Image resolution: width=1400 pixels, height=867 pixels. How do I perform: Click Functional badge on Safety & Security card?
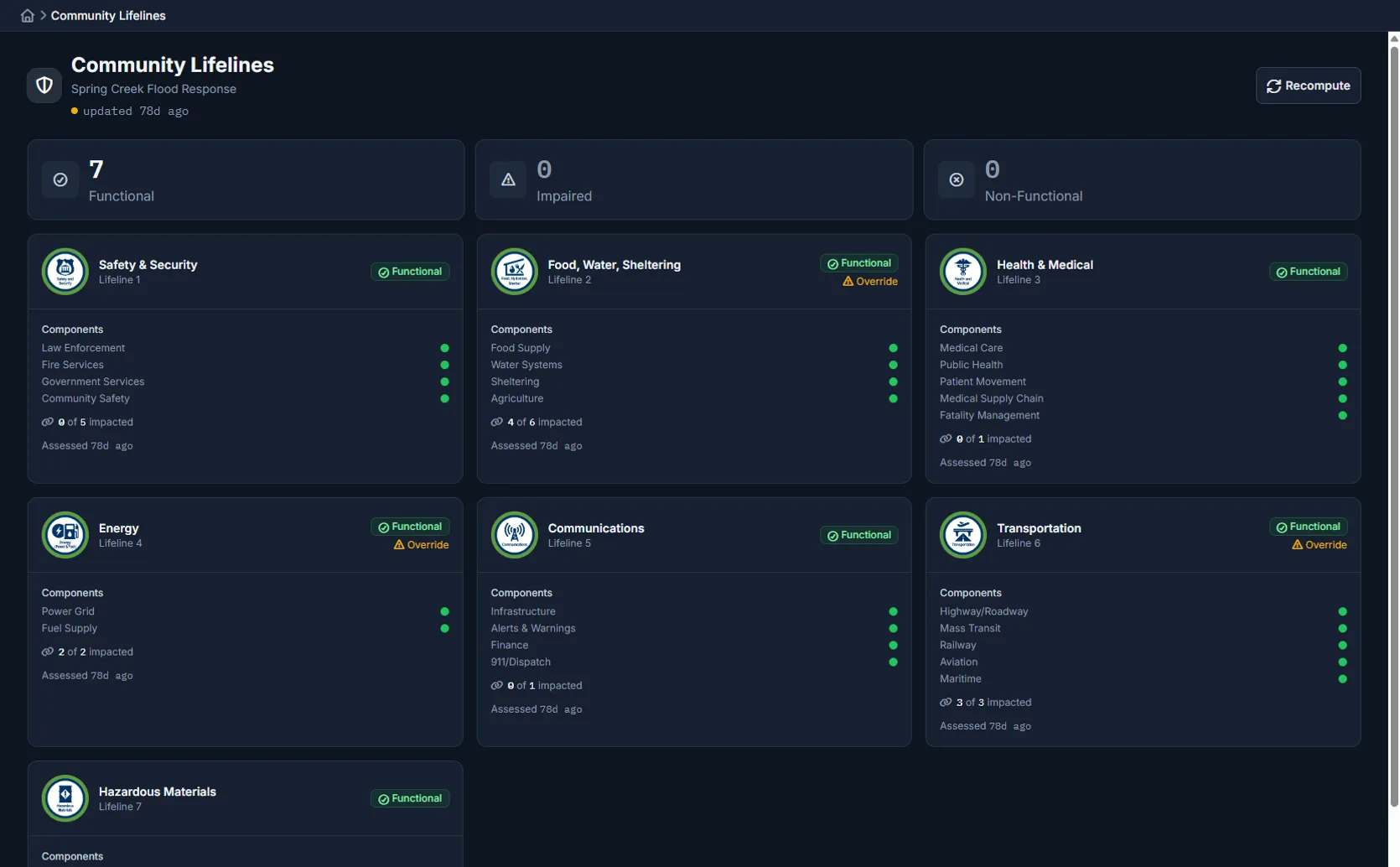click(x=410, y=272)
